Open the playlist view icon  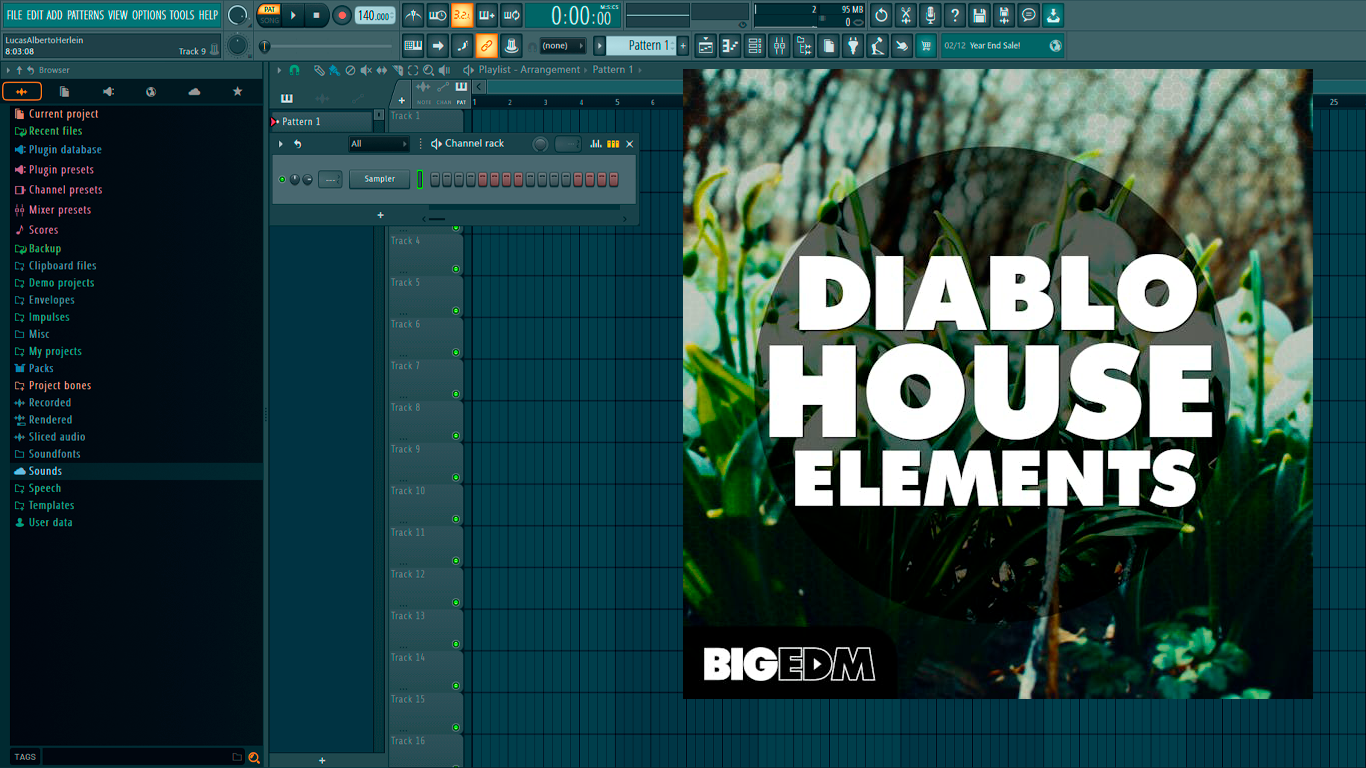click(706, 45)
